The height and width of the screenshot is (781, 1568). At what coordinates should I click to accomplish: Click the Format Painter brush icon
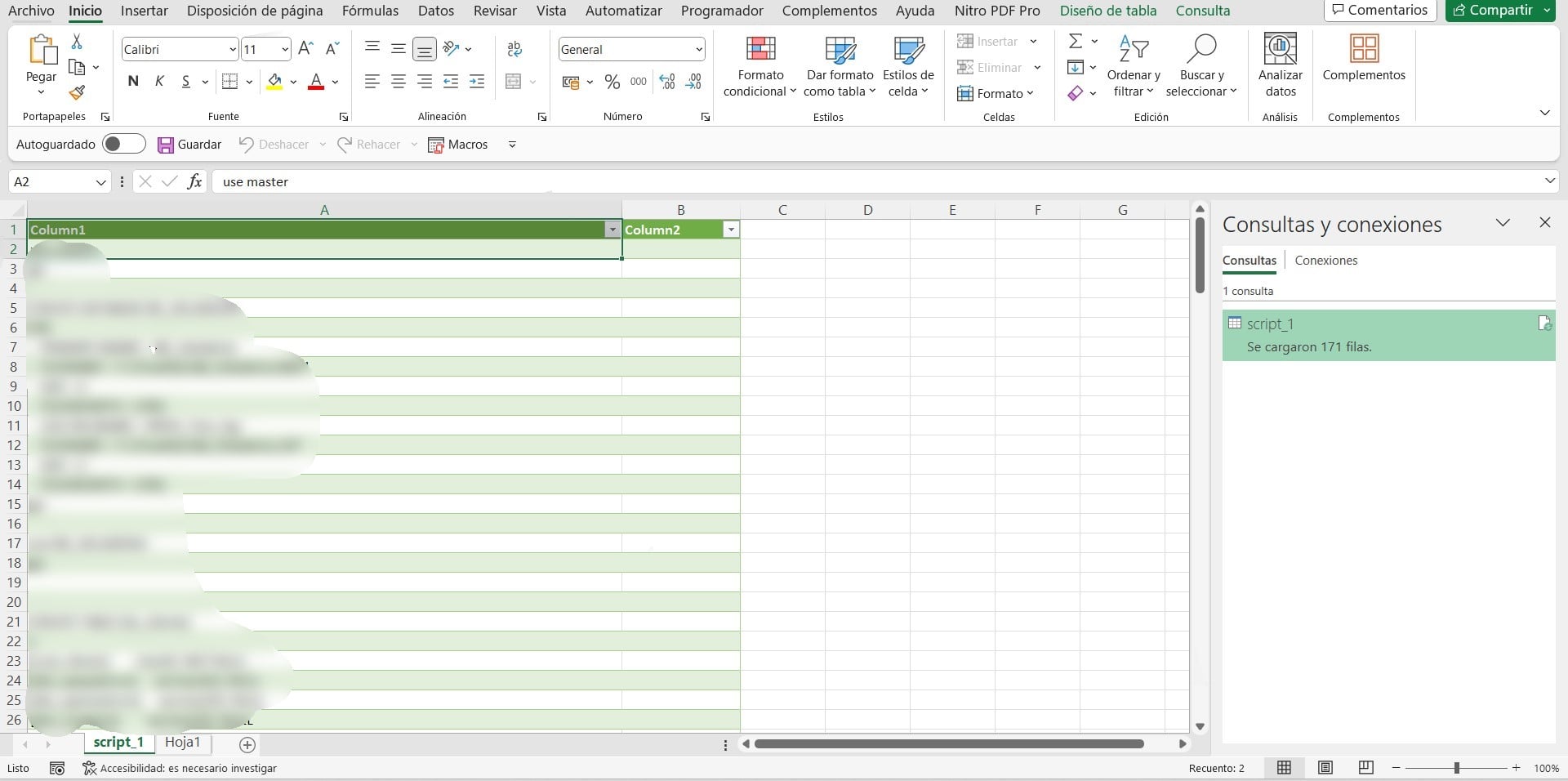point(77,93)
